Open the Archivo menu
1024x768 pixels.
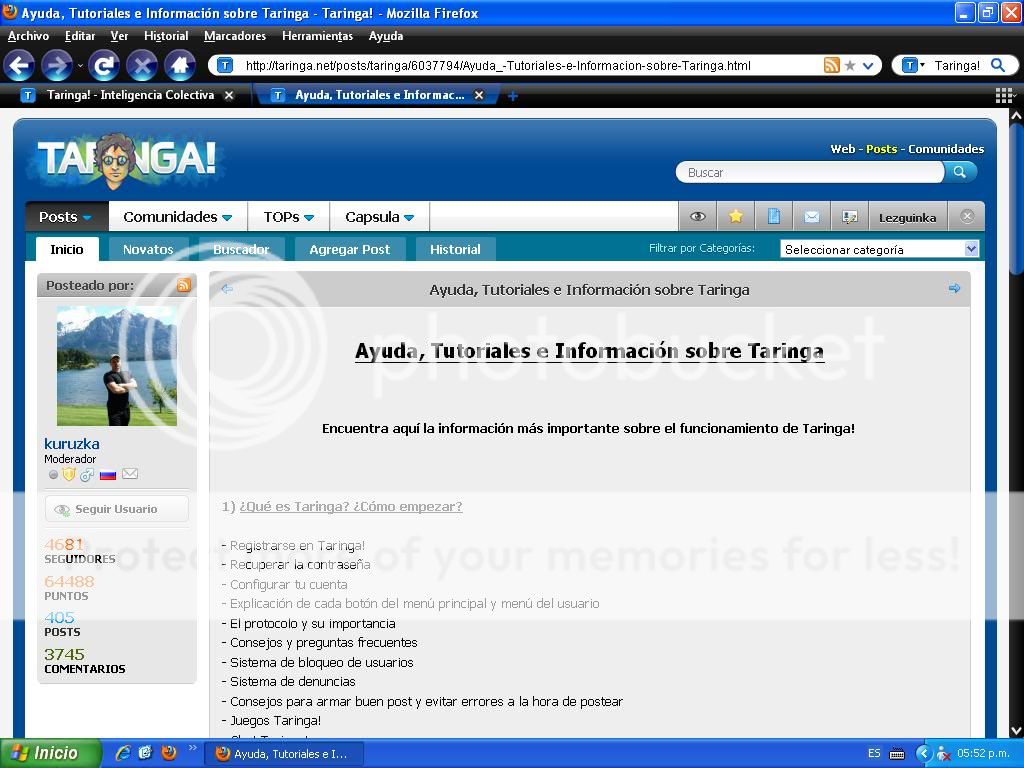(x=28, y=36)
